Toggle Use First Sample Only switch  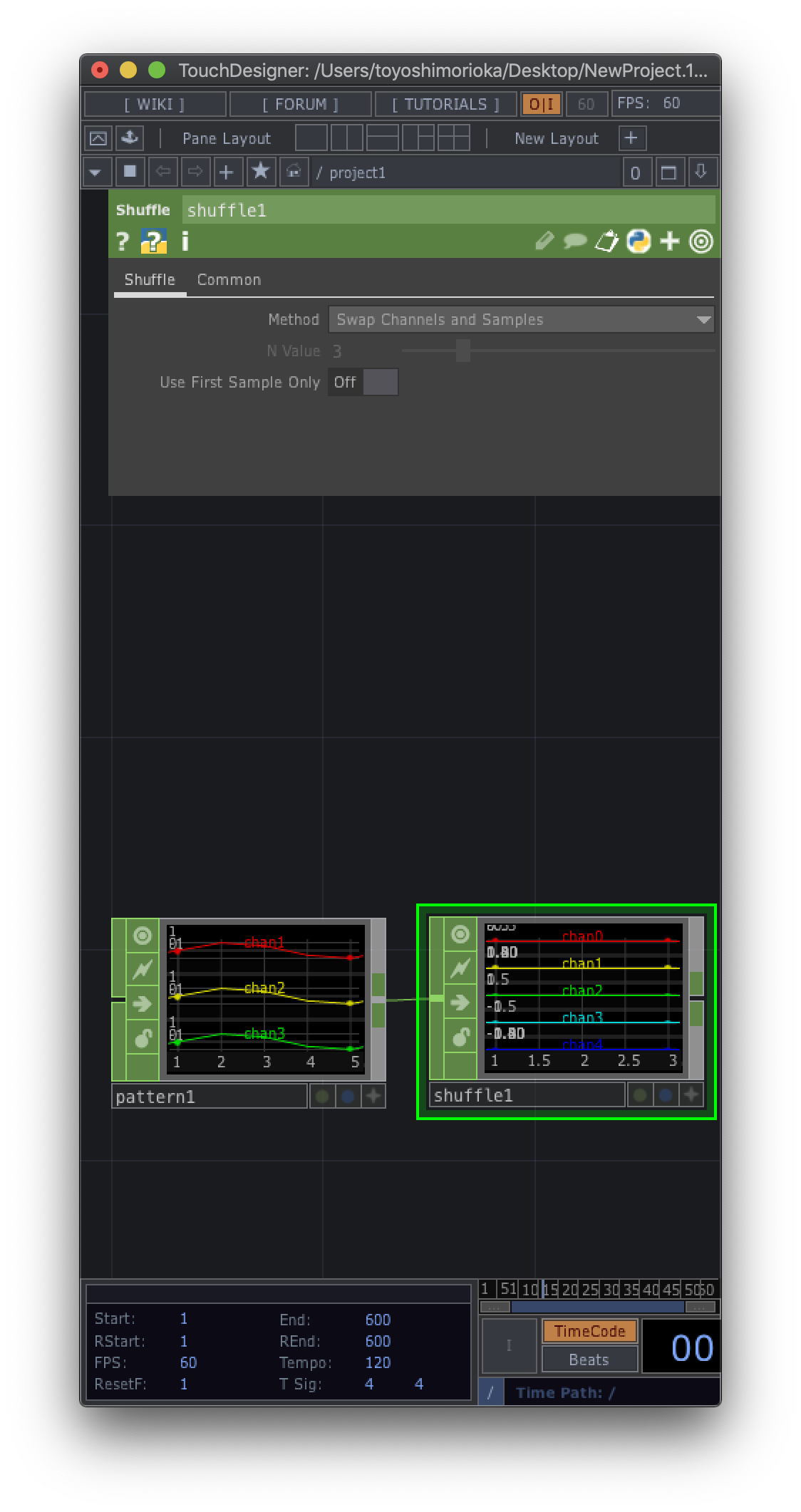(363, 382)
